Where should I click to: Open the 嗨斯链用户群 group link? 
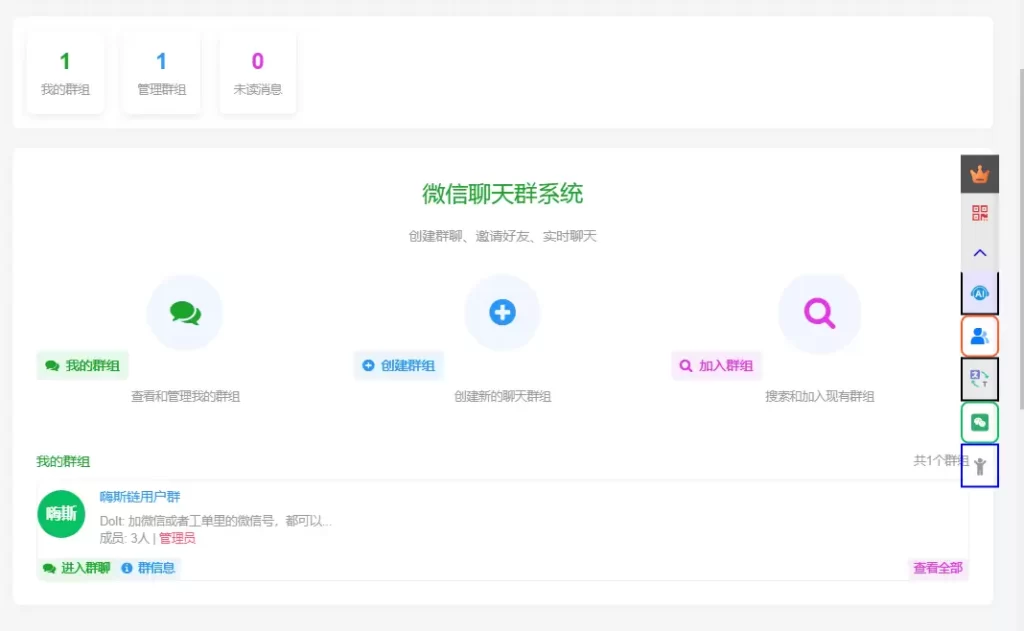[x=140, y=497]
